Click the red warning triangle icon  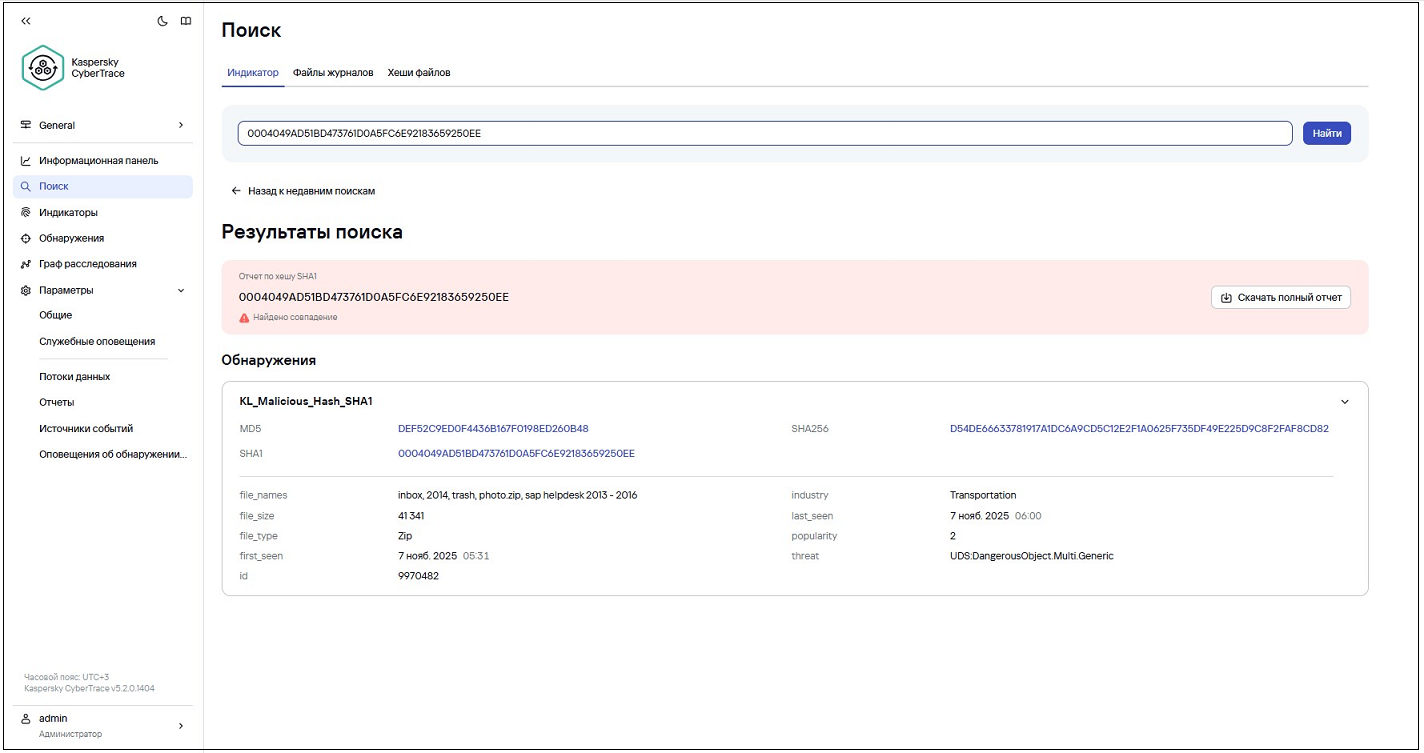(x=244, y=317)
